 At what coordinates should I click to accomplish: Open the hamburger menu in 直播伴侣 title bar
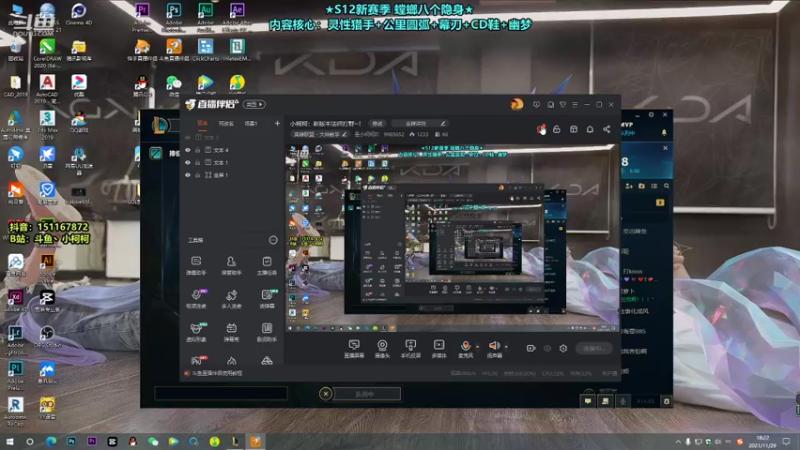point(575,105)
